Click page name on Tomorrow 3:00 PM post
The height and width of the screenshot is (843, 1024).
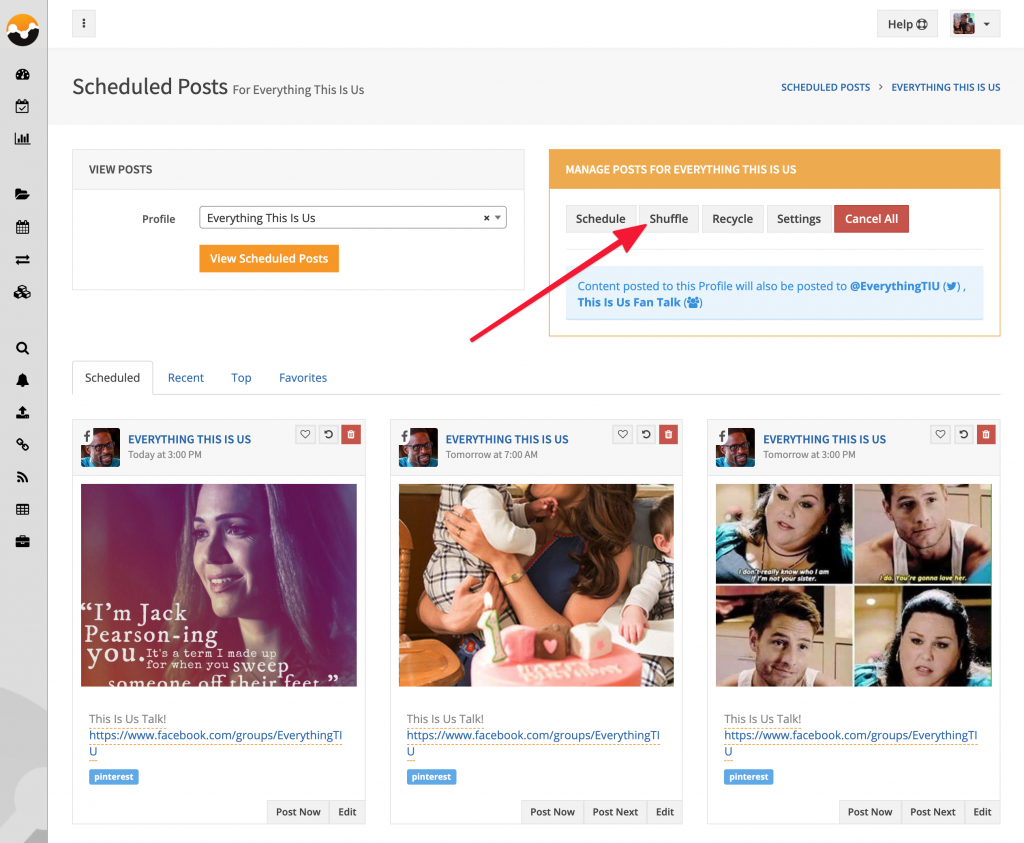[x=824, y=439]
